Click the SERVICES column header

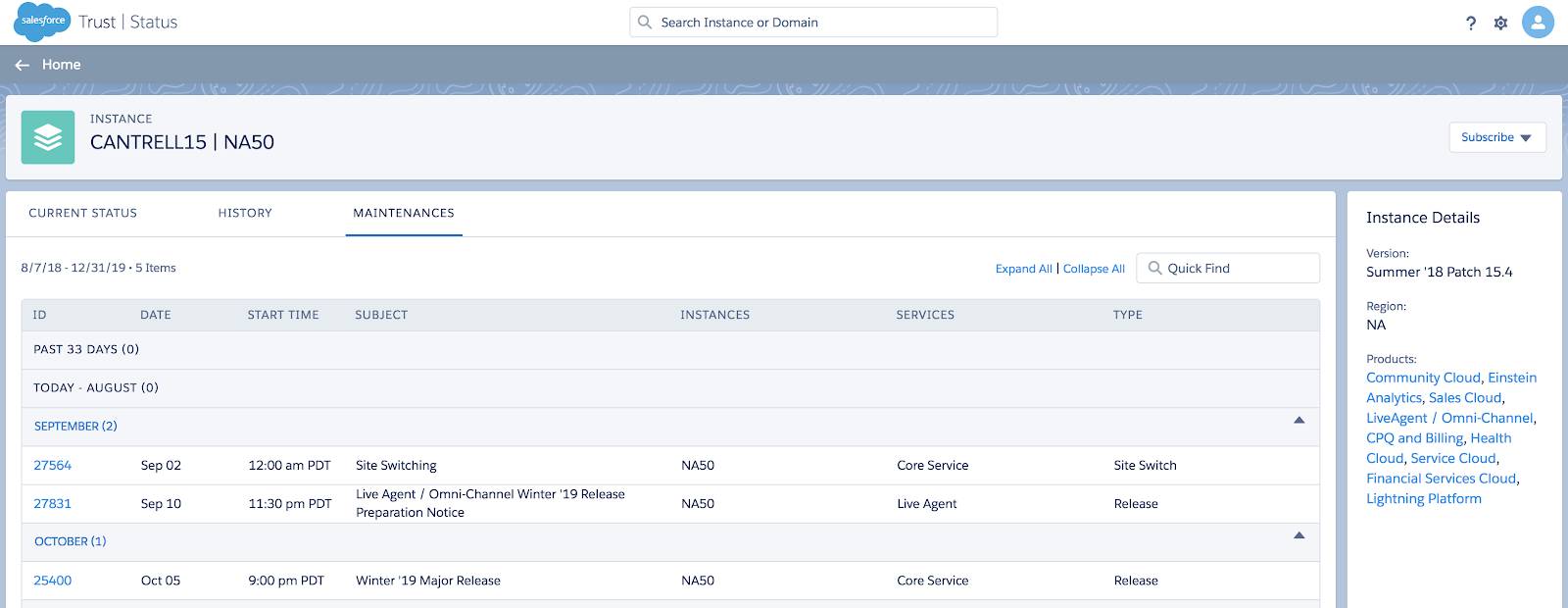point(925,315)
